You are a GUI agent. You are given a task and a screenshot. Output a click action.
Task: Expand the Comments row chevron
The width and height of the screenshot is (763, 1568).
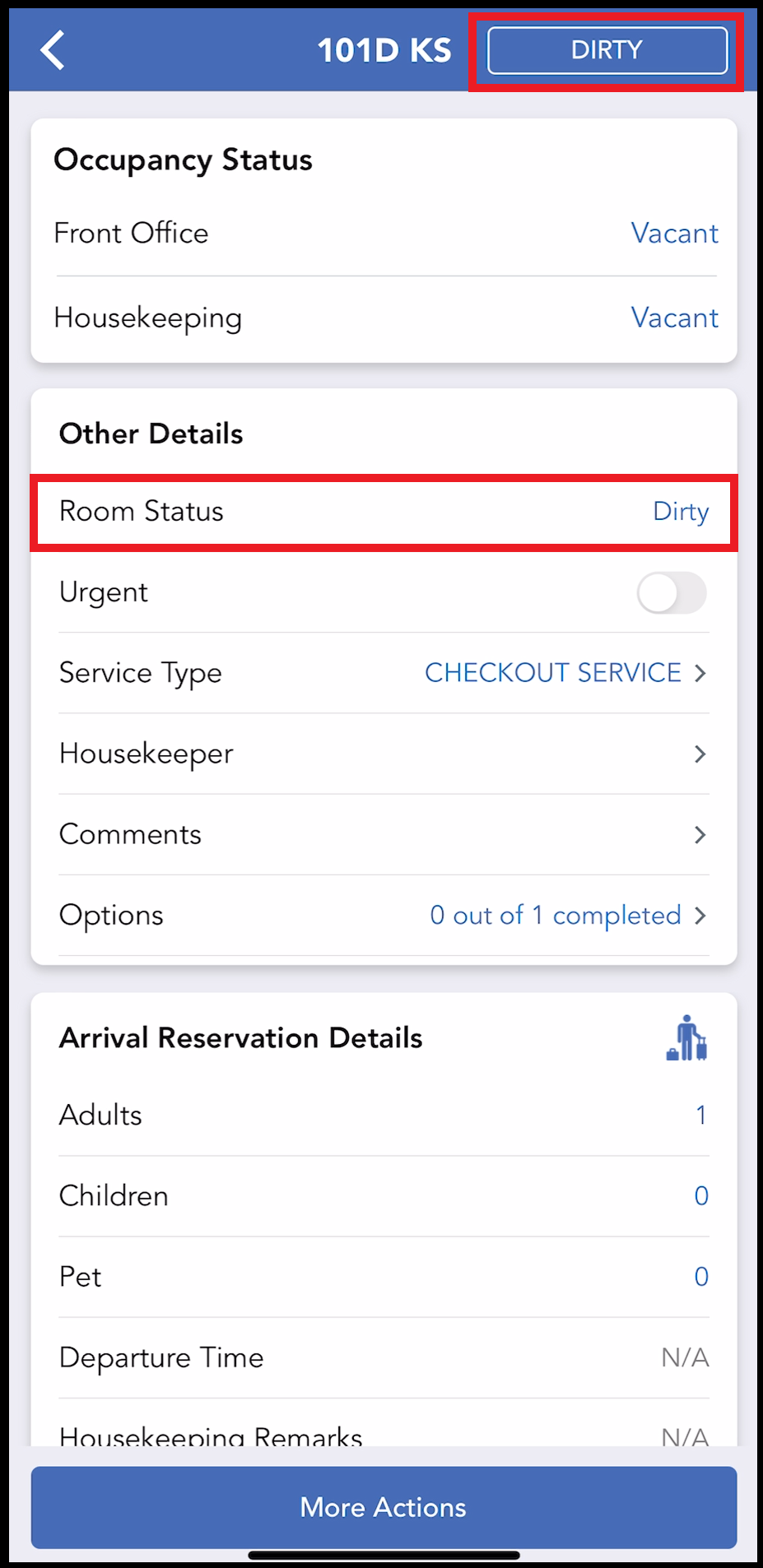(700, 835)
